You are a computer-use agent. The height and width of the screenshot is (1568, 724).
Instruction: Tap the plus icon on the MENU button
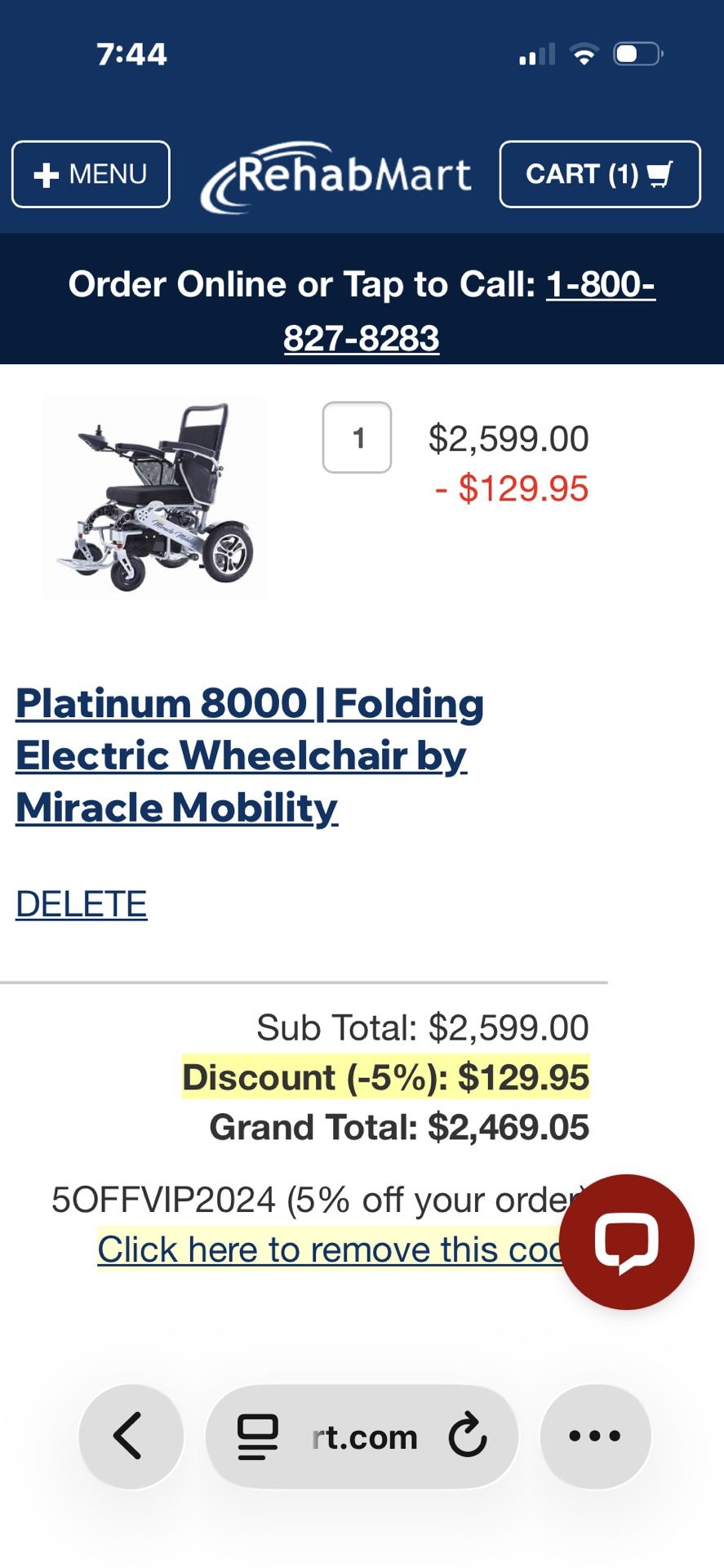click(45, 174)
